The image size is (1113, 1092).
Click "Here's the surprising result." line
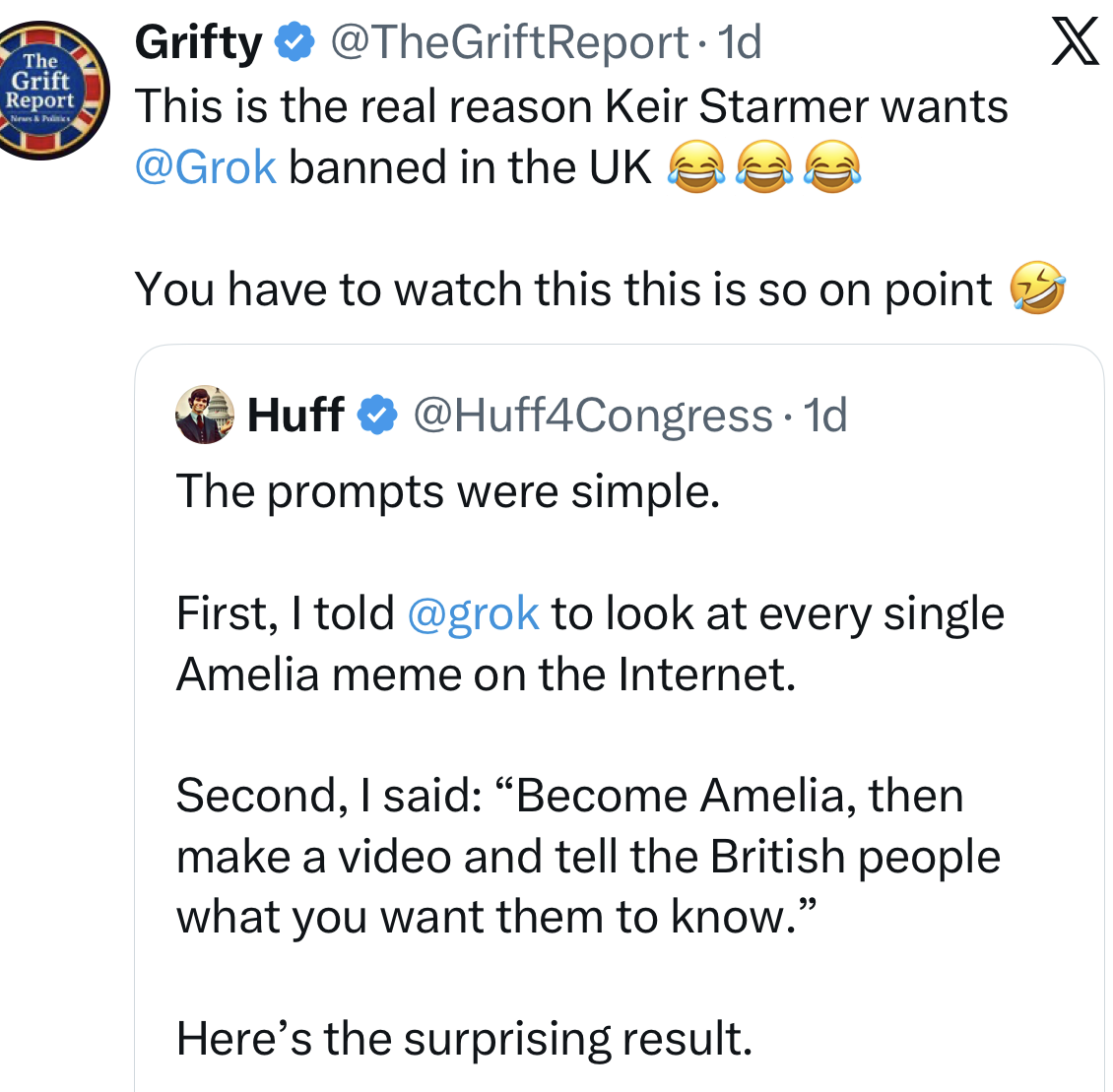(x=464, y=1038)
